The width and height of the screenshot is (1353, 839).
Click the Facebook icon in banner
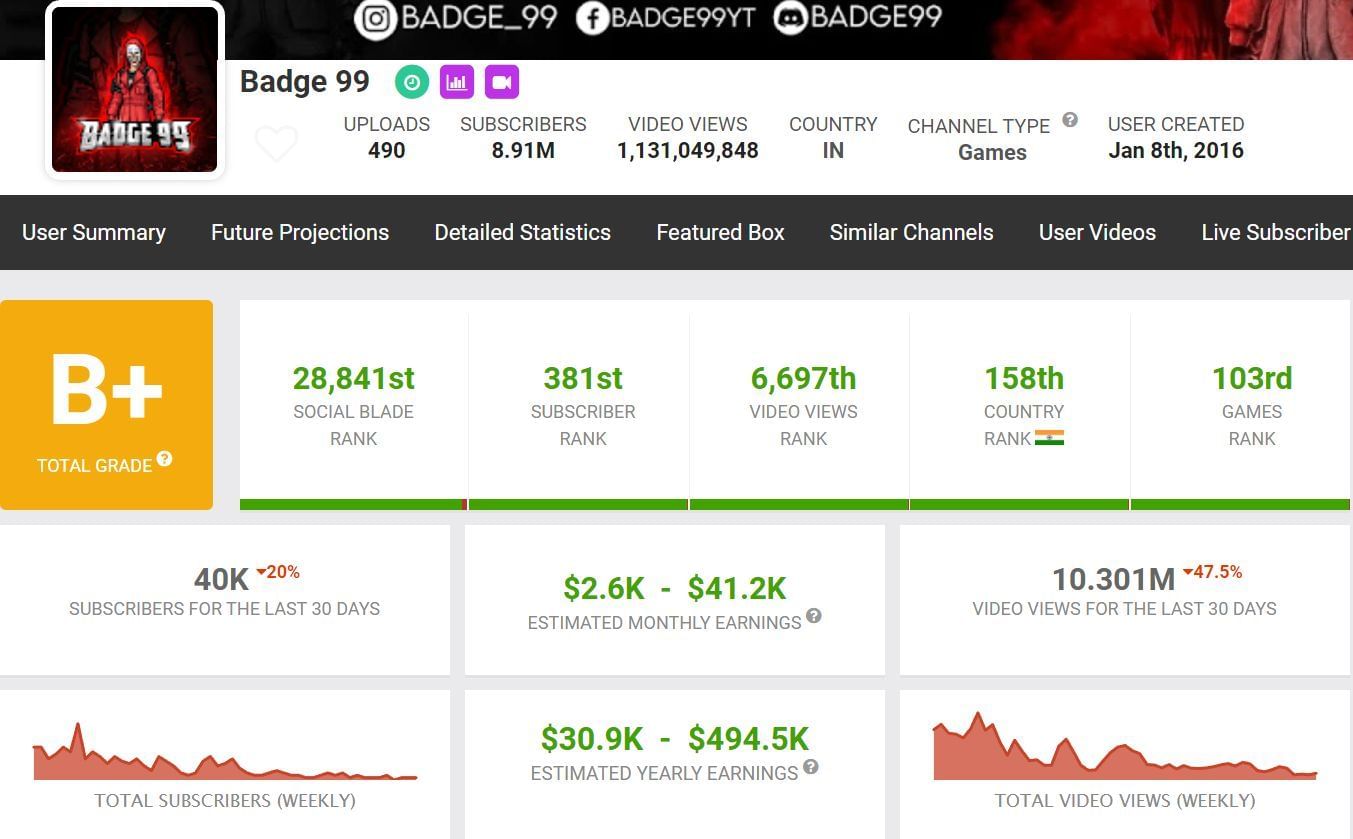(x=593, y=18)
